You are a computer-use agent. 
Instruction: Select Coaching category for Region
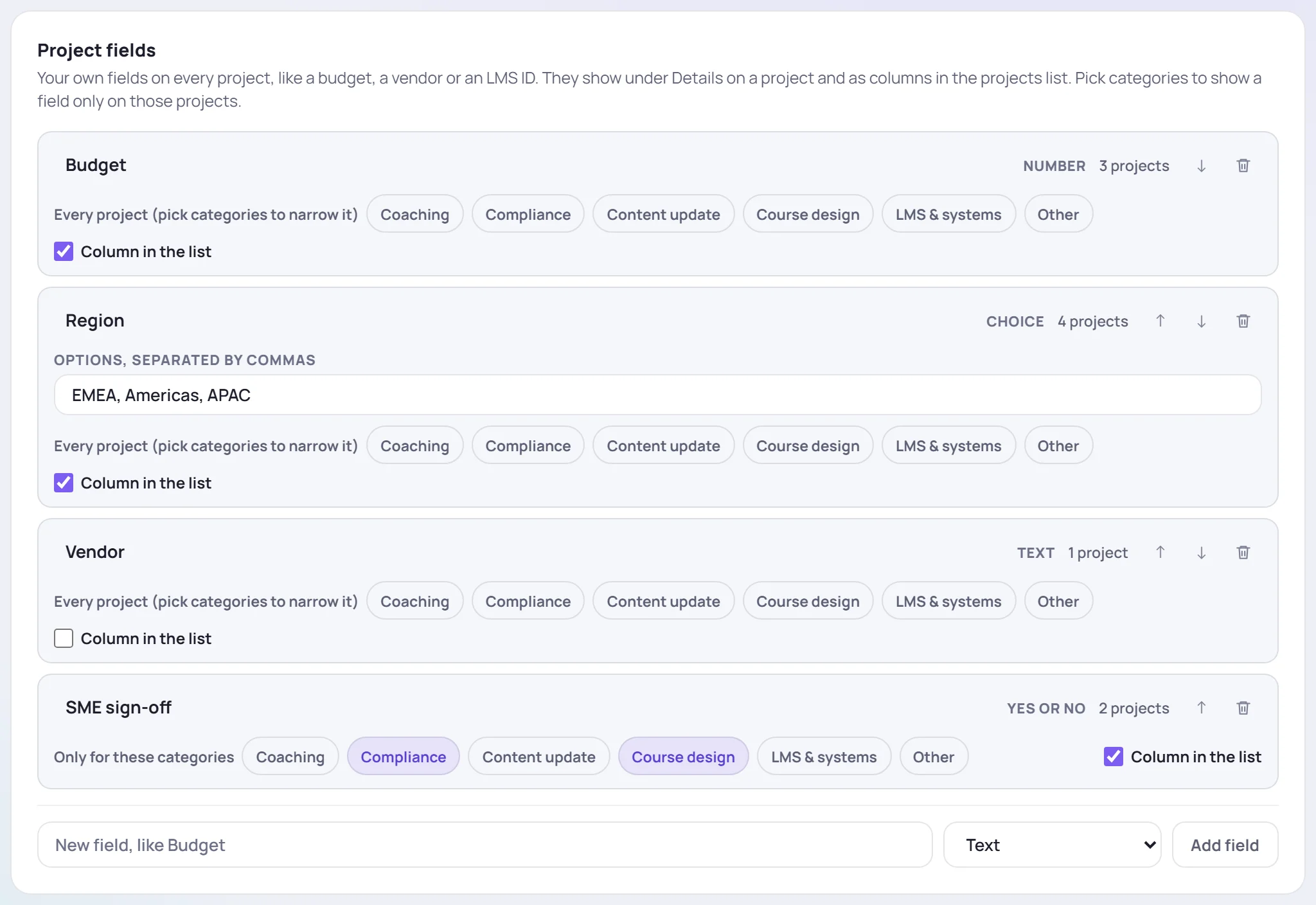(414, 445)
